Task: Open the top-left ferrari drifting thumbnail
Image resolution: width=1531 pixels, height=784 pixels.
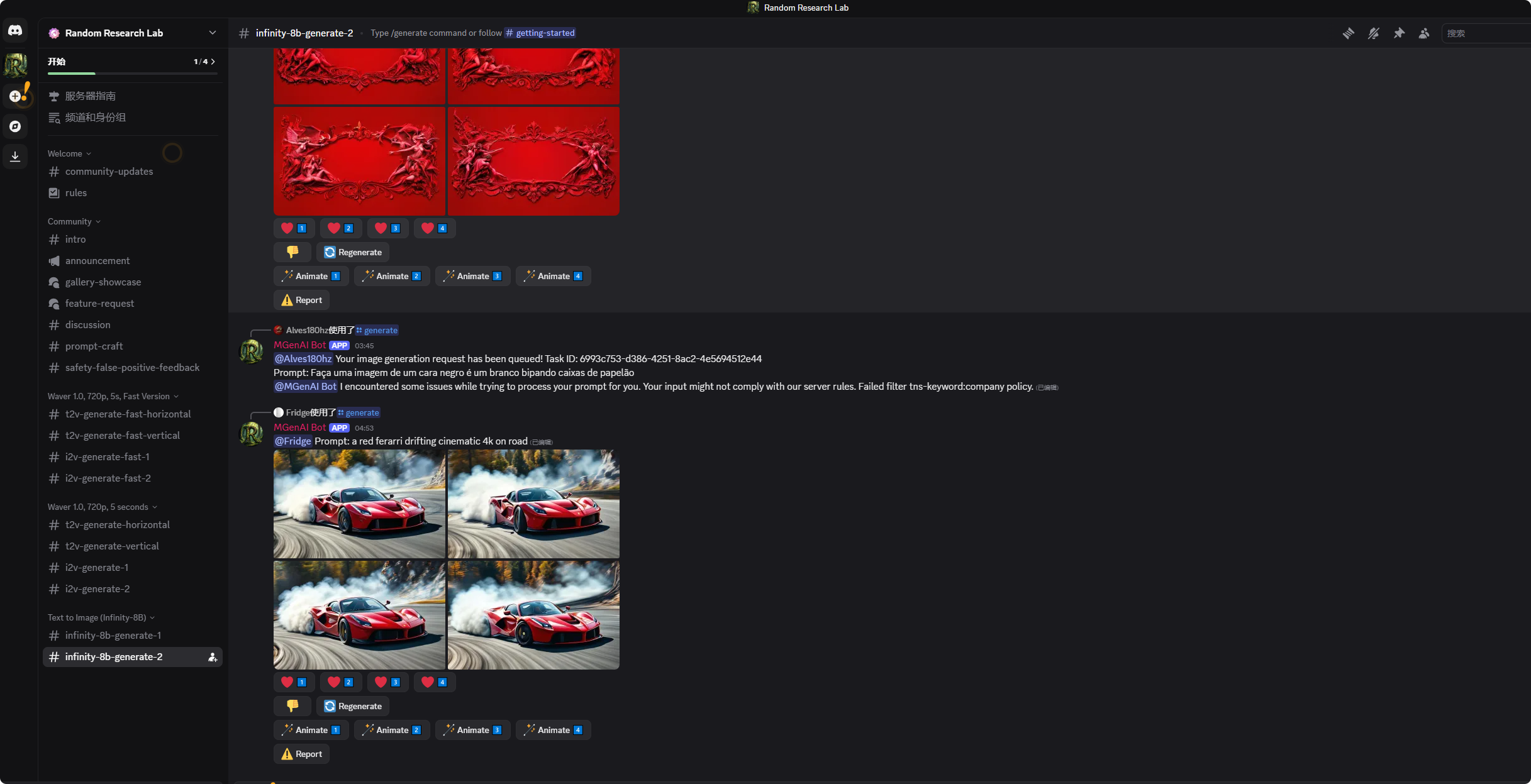Action: 359,504
